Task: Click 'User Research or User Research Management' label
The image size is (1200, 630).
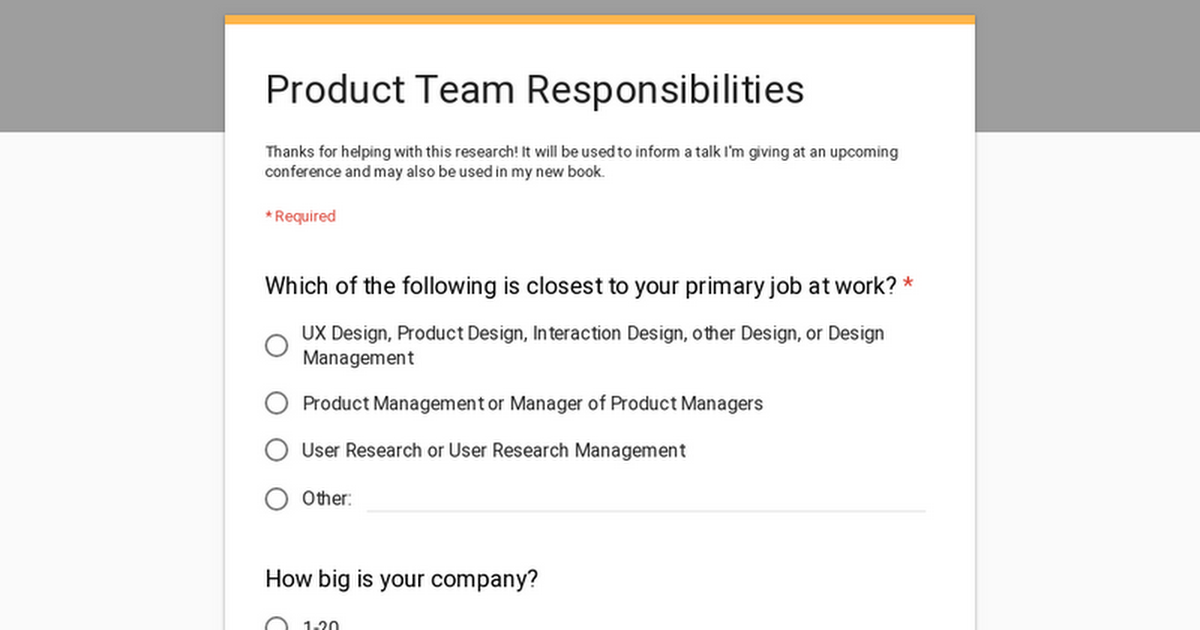Action: [x=494, y=450]
